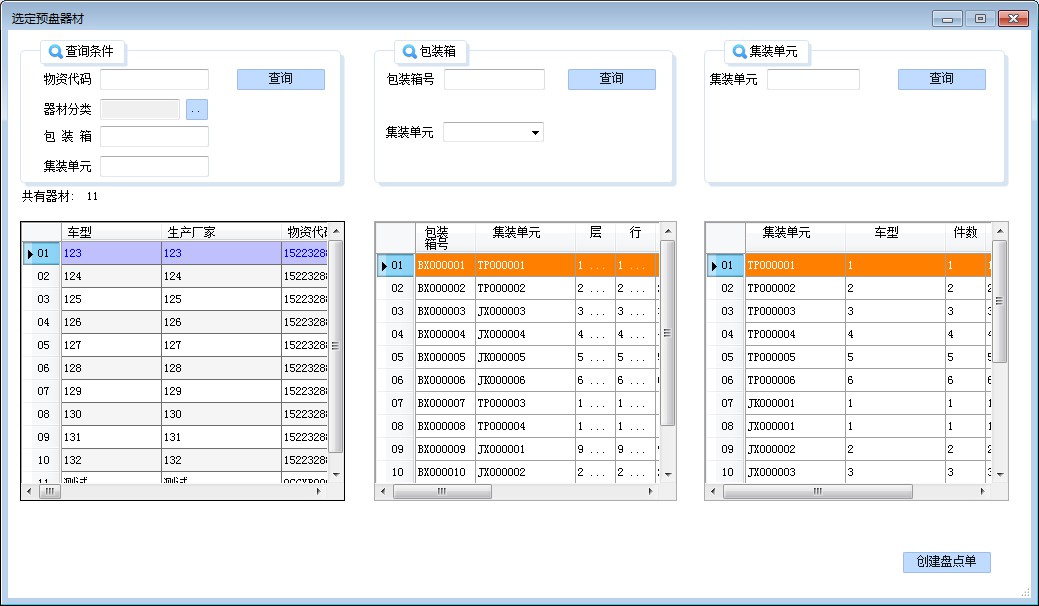The height and width of the screenshot is (606, 1039).
Task: Click the 包装箱 magnifier icon
Action: click(410, 51)
